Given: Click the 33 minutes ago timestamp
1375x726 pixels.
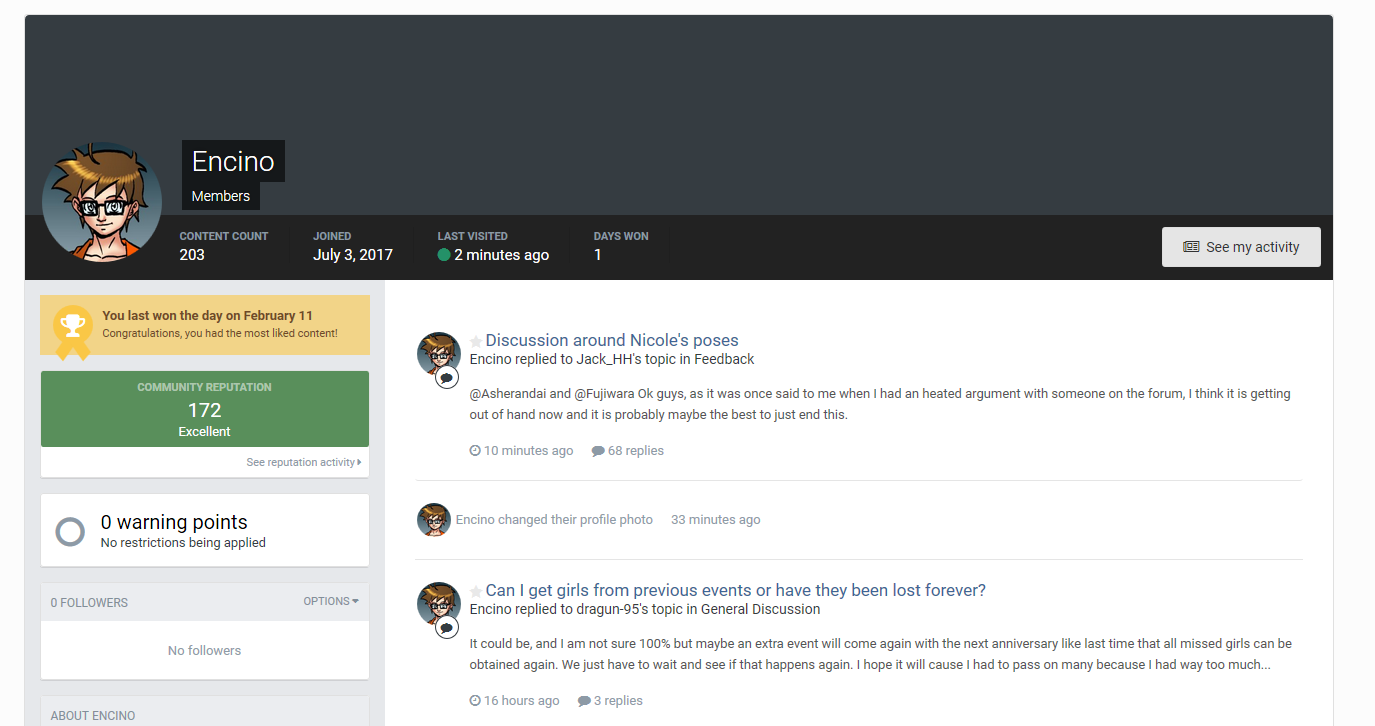Looking at the screenshot, I should tap(715, 520).
